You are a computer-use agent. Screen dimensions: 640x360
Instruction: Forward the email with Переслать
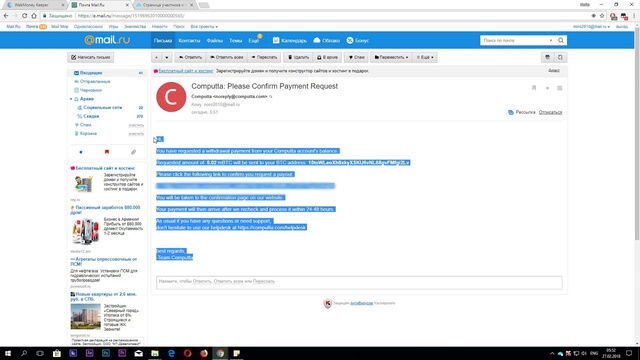point(264,57)
